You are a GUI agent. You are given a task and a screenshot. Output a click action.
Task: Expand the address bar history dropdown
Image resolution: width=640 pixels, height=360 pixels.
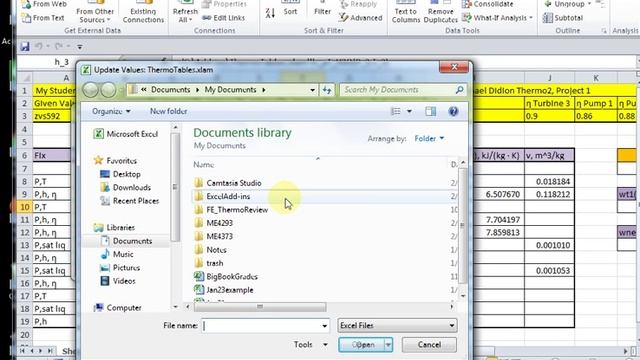(x=312, y=90)
